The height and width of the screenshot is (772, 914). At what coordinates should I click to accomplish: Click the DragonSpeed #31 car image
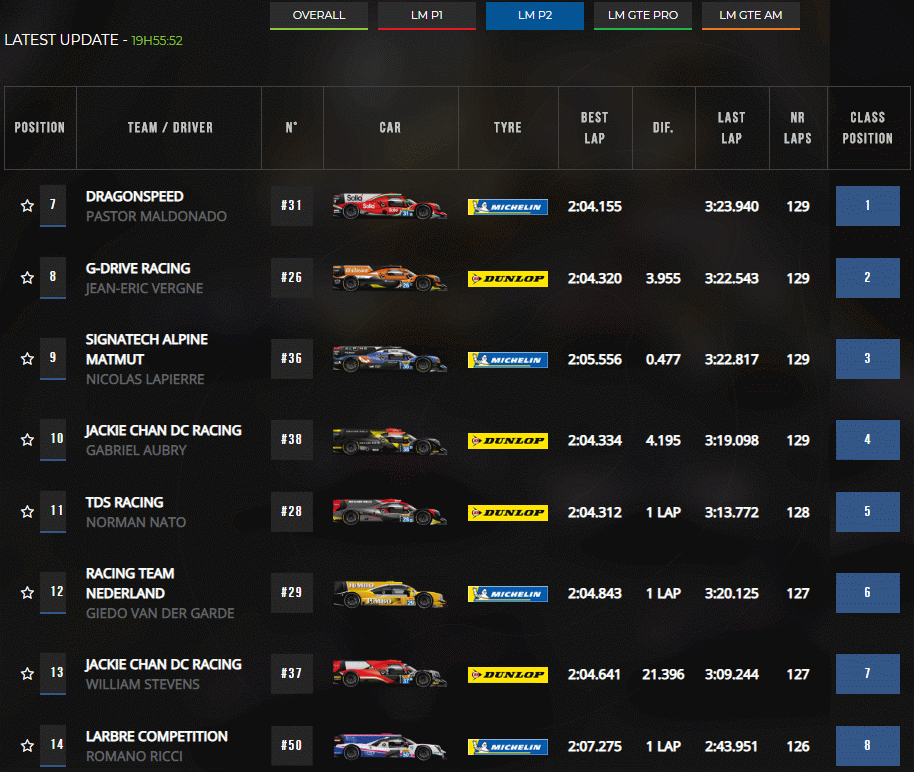click(390, 206)
